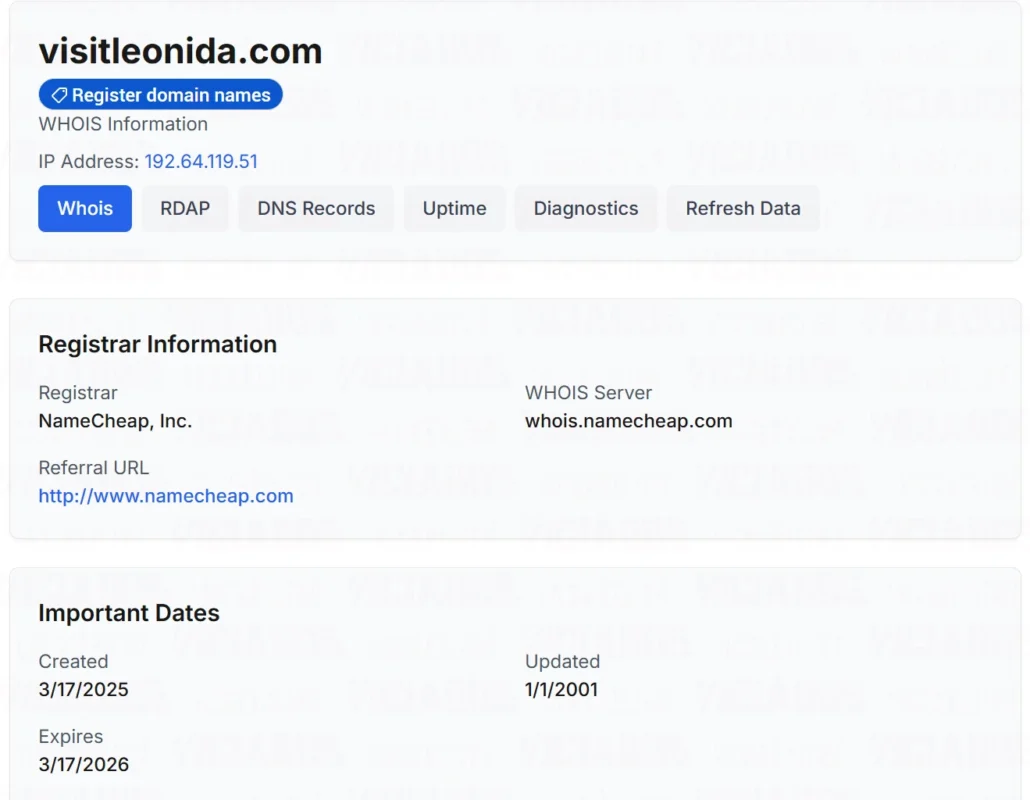Click the Referral URL field label
The width and height of the screenshot is (1030, 800).
(94, 468)
